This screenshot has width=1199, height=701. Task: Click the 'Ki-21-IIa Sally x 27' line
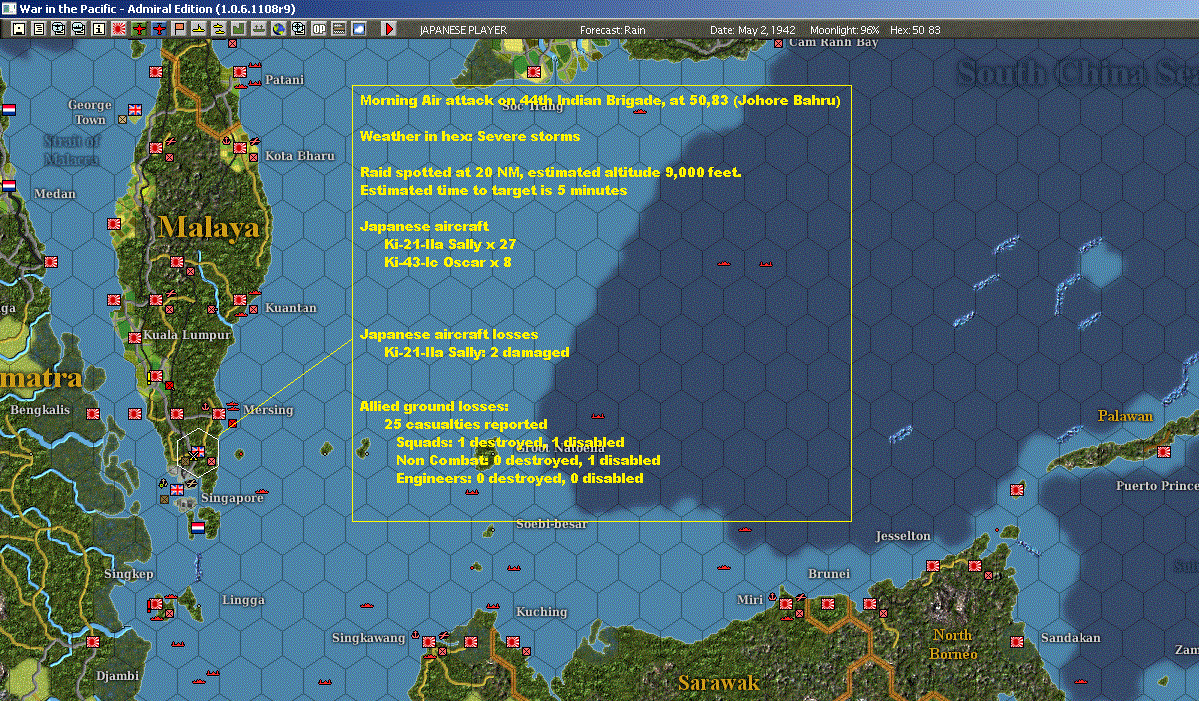(x=450, y=244)
